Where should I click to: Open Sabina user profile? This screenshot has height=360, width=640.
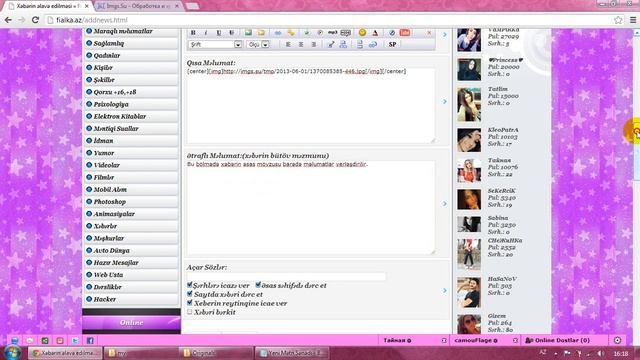498,218
